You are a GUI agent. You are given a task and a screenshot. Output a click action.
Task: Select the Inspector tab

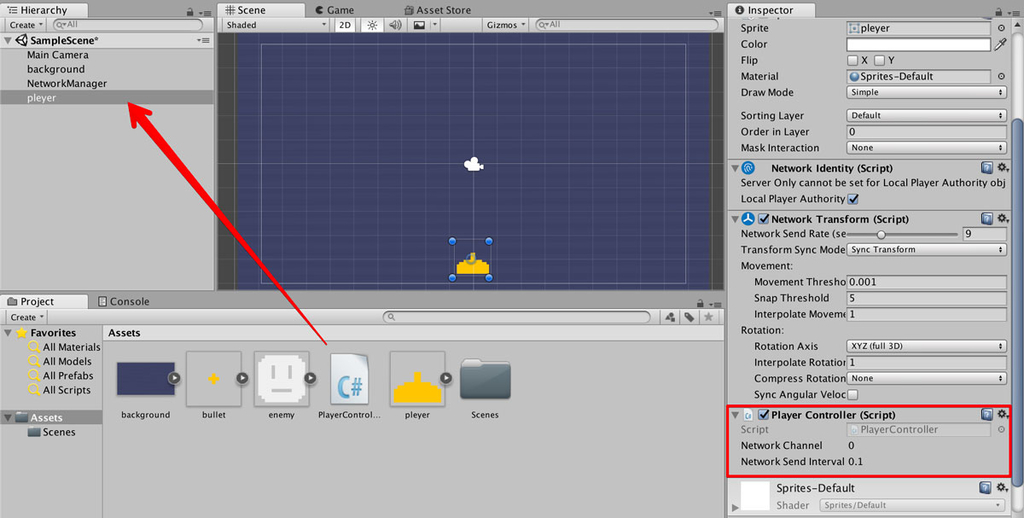click(771, 10)
